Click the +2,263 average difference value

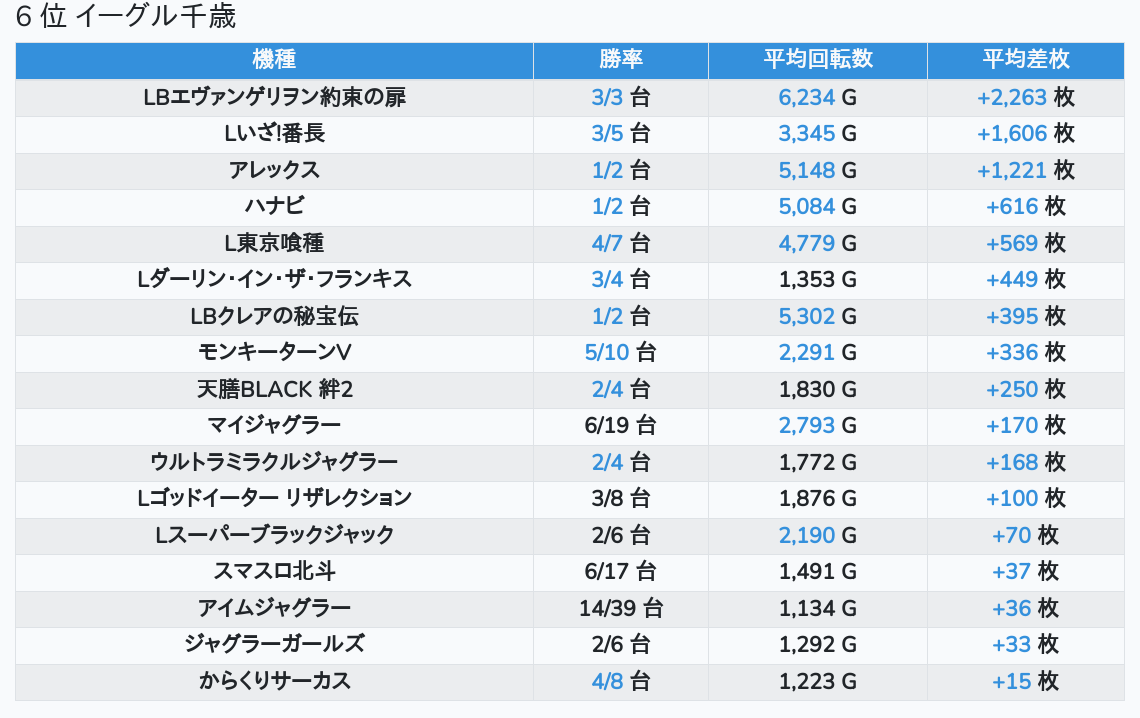coord(1012,97)
